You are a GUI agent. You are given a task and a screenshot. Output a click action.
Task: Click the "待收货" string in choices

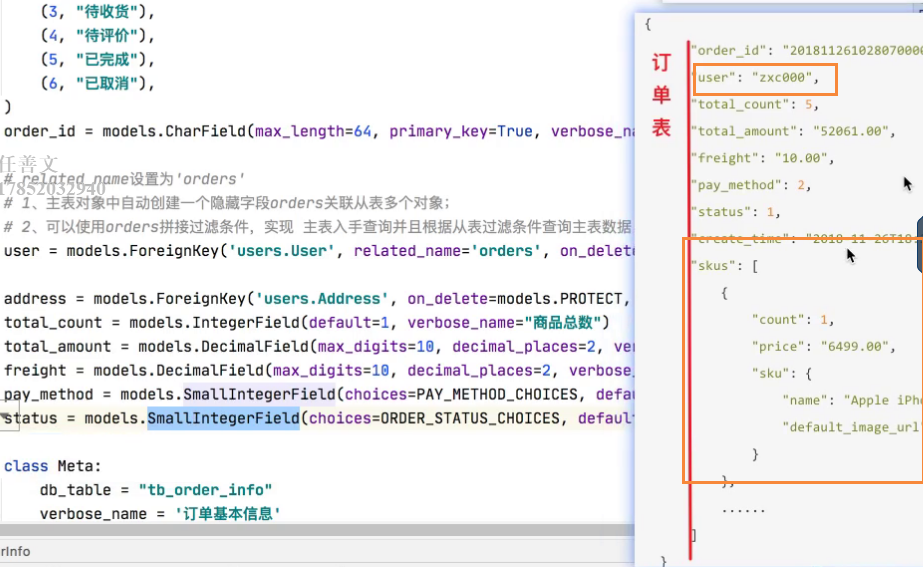107,11
